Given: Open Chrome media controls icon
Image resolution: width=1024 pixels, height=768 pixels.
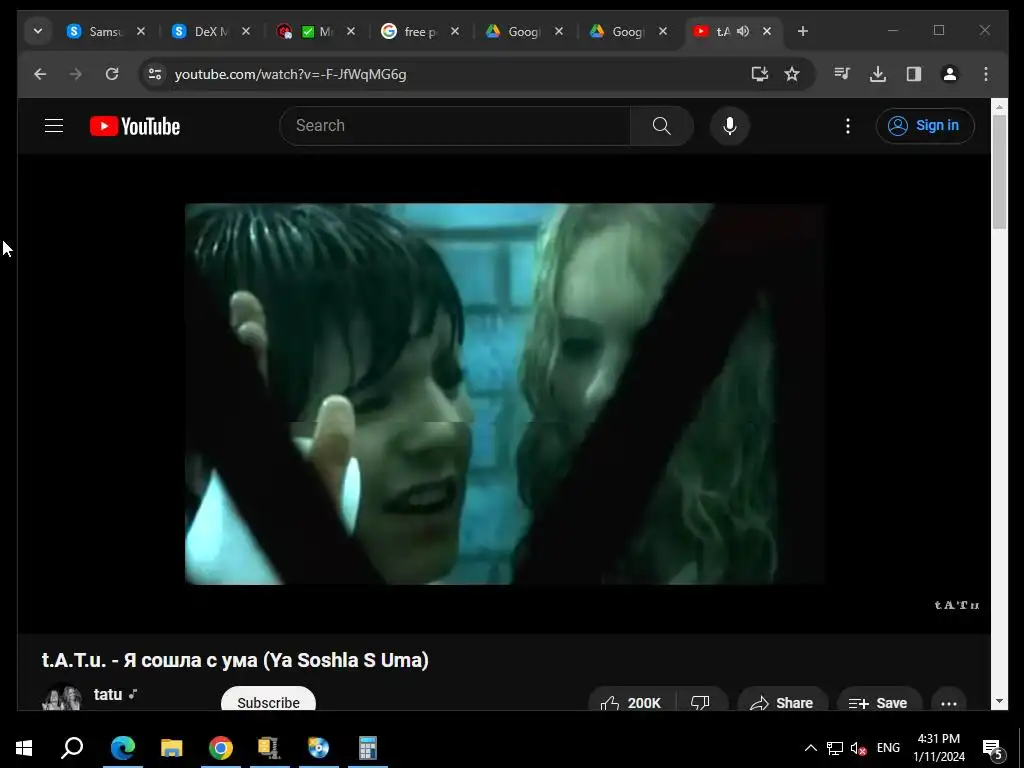Looking at the screenshot, I should pos(842,74).
